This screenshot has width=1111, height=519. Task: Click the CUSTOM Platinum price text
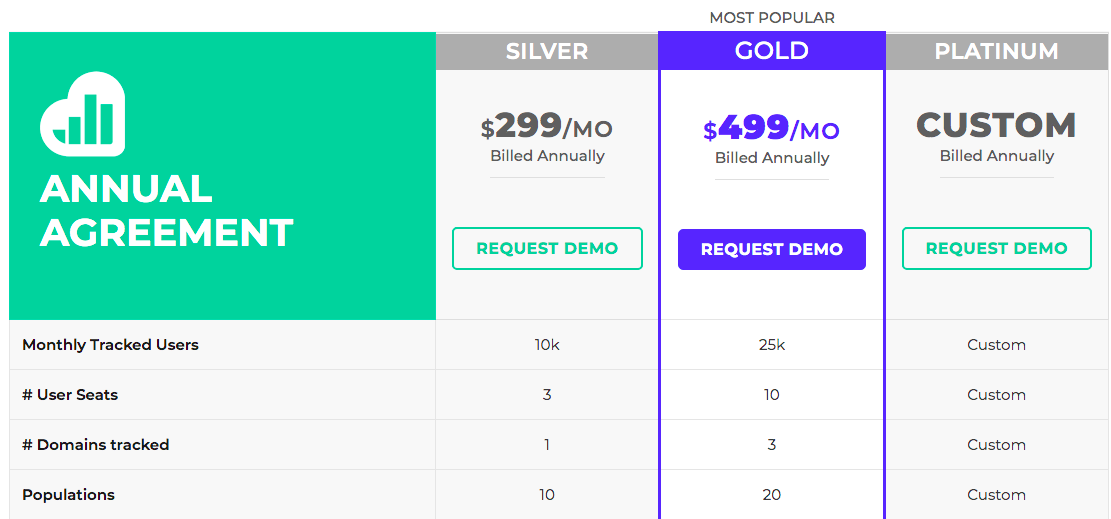[x=996, y=126]
